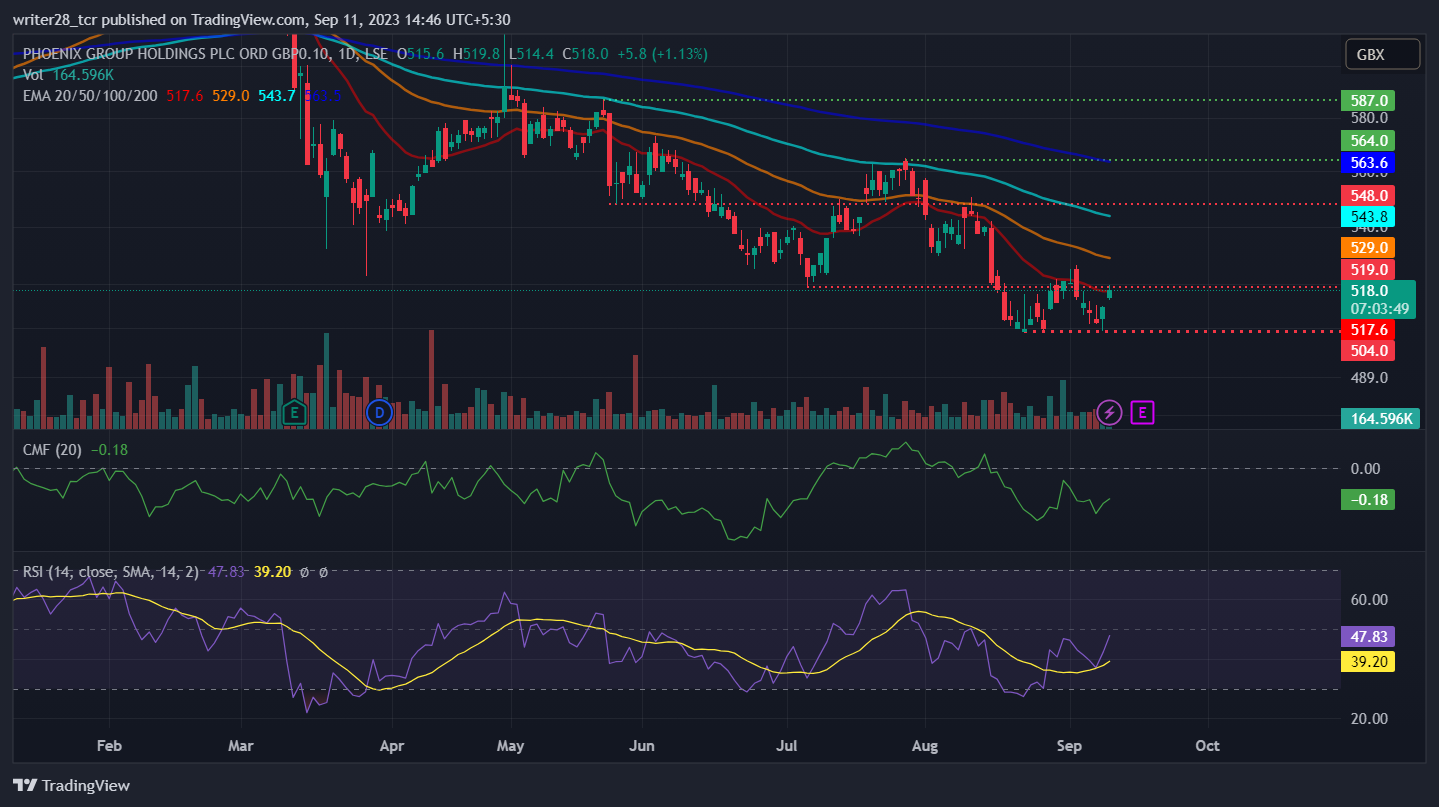The height and width of the screenshot is (807, 1439).
Task: Click the PHOENIX GROUP HOLDINGS PLC symbol title
Action: pos(204,54)
